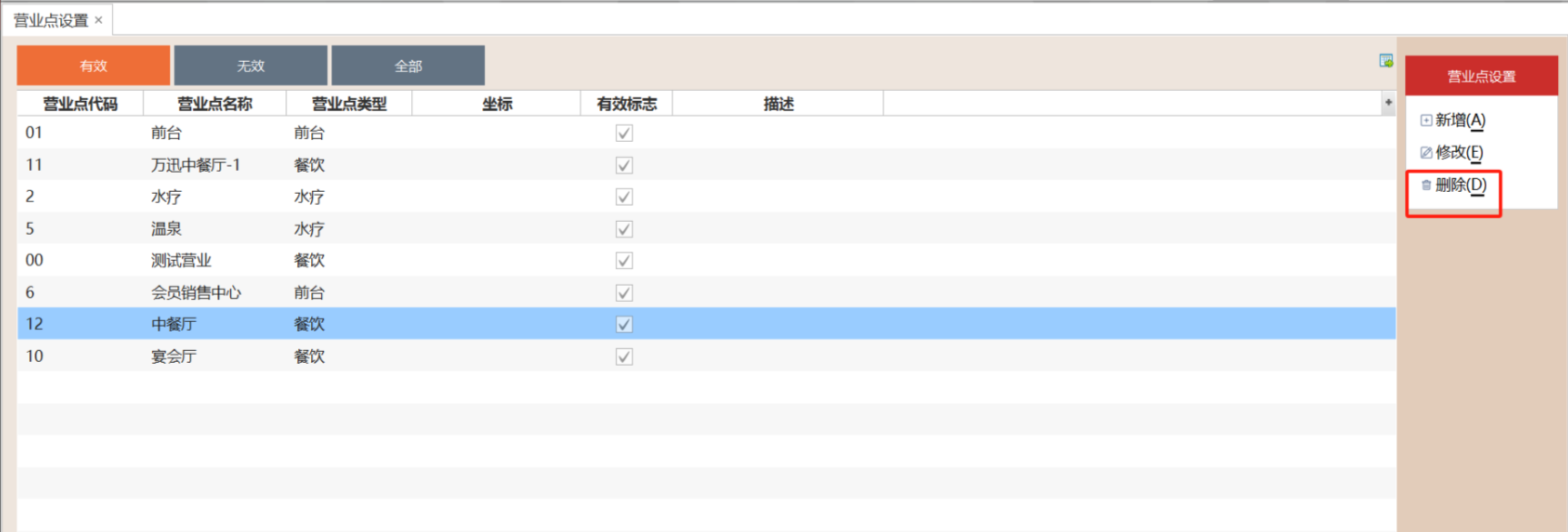Open the column chooser at header right edge
Image resolution: width=1568 pixels, height=532 pixels.
click(1388, 103)
